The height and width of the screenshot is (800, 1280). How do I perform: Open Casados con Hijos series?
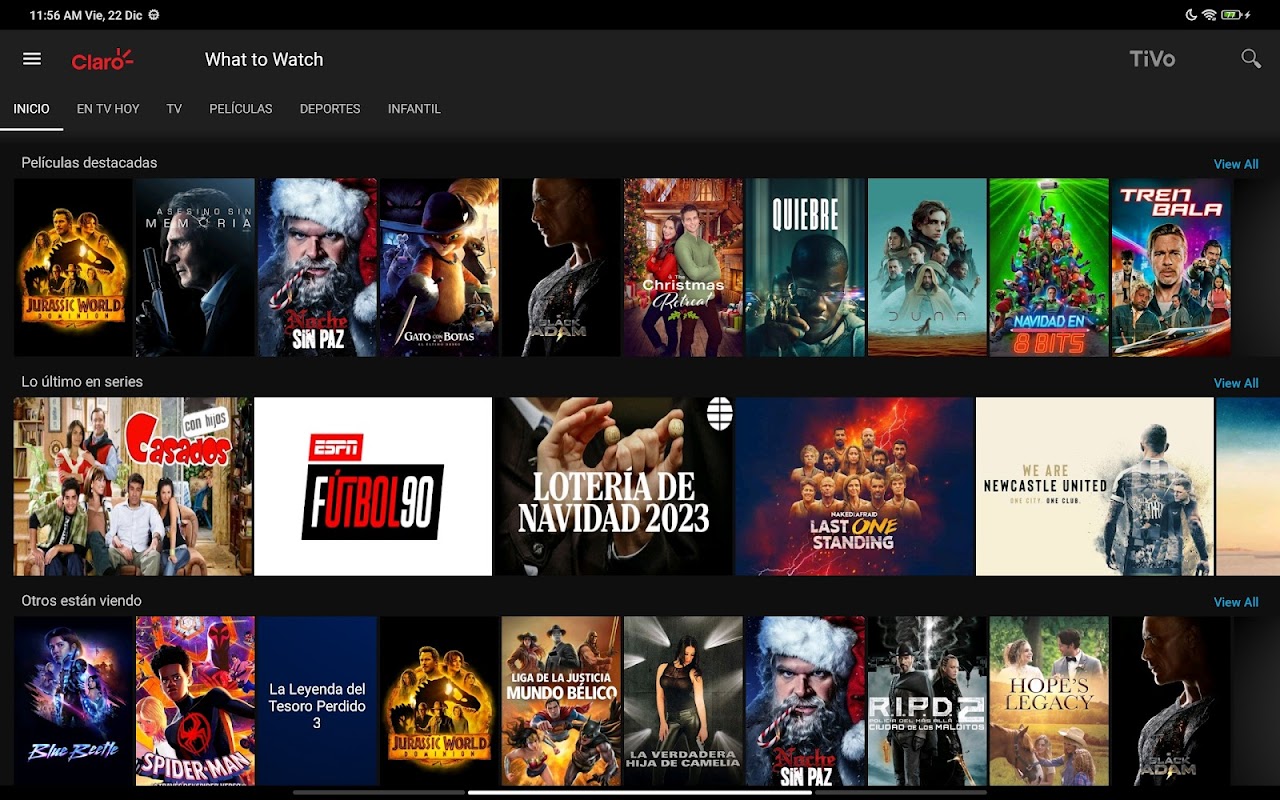[x=132, y=486]
